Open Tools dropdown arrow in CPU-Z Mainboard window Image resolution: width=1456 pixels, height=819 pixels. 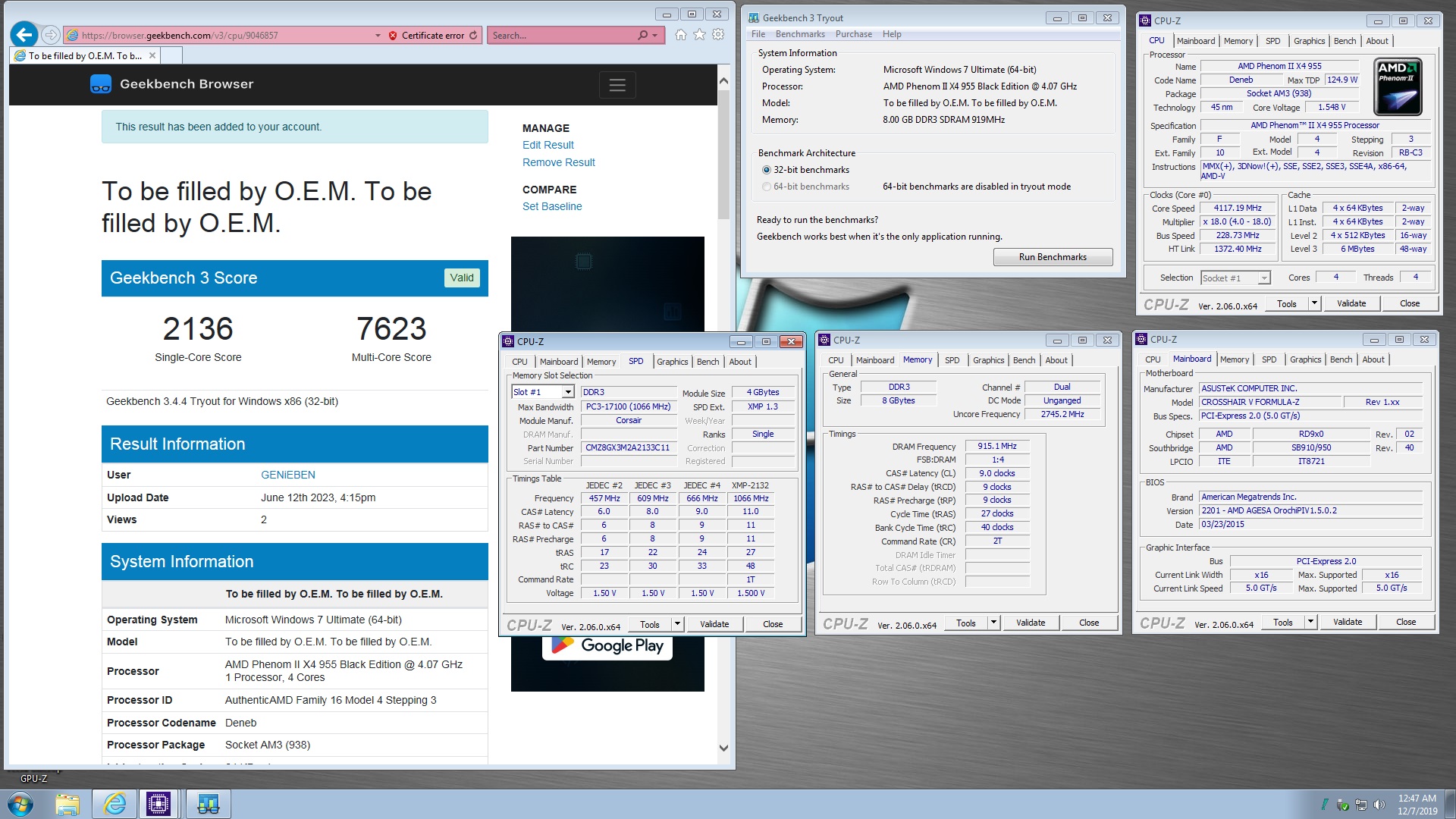click(1310, 622)
